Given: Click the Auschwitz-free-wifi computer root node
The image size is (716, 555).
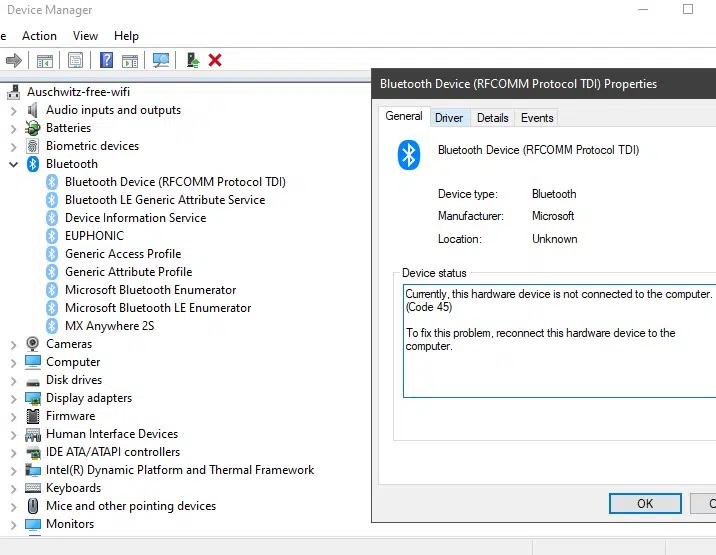Looking at the screenshot, I should [x=78, y=92].
